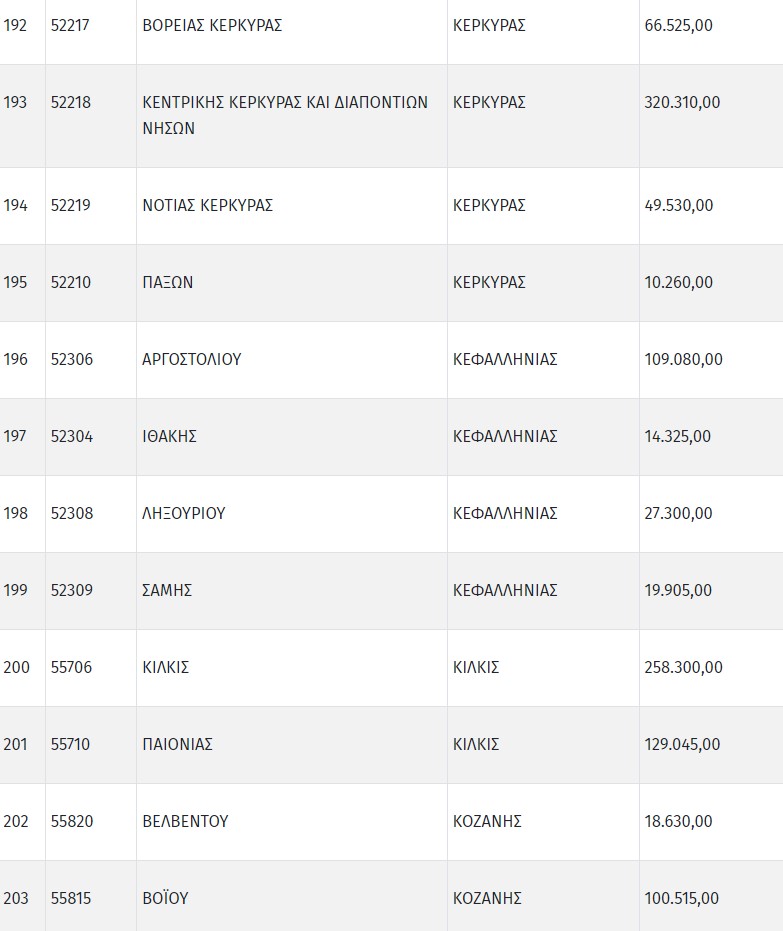This screenshot has height=931, width=783.
Task: Click the ΝΟΤΙΑΣ ΚΕΡΚΥΡΑΣ municipality name
Action: (208, 205)
